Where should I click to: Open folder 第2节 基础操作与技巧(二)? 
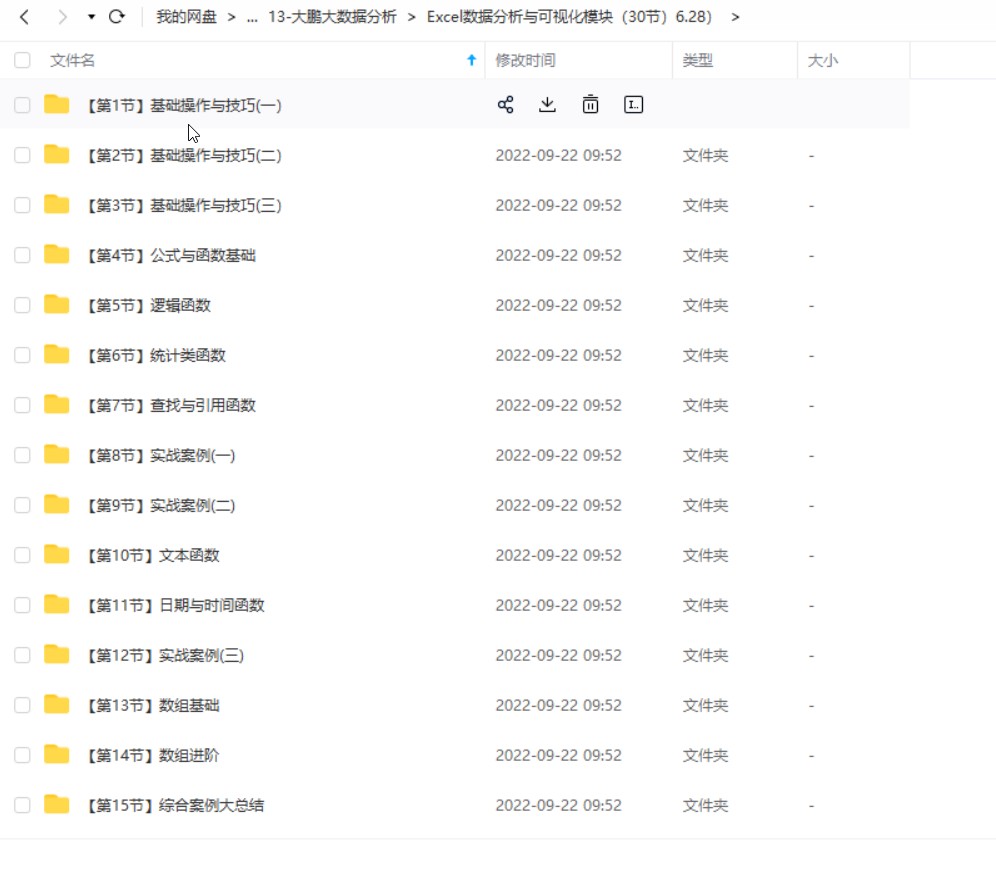click(x=184, y=156)
